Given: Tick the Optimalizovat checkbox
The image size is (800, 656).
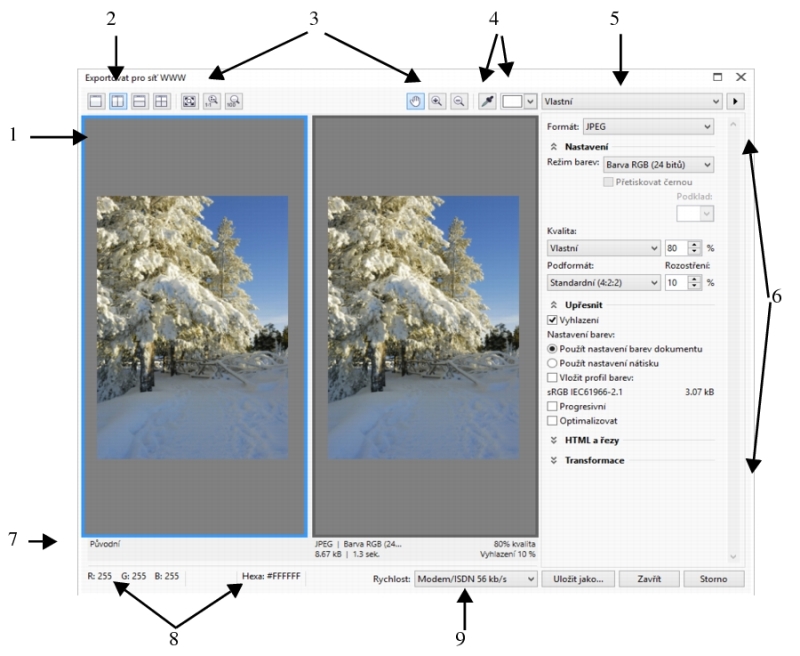Looking at the screenshot, I should 553,421.
